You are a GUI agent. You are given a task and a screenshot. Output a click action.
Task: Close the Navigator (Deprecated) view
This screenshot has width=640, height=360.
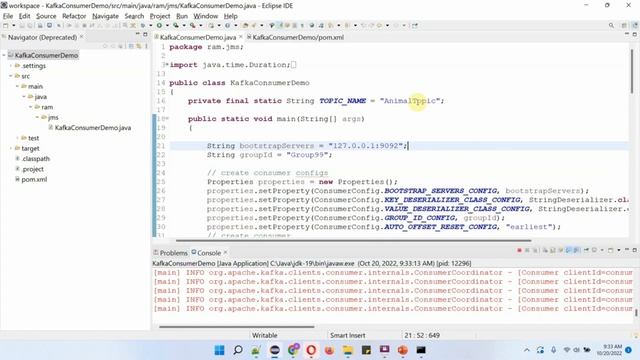[81, 37]
